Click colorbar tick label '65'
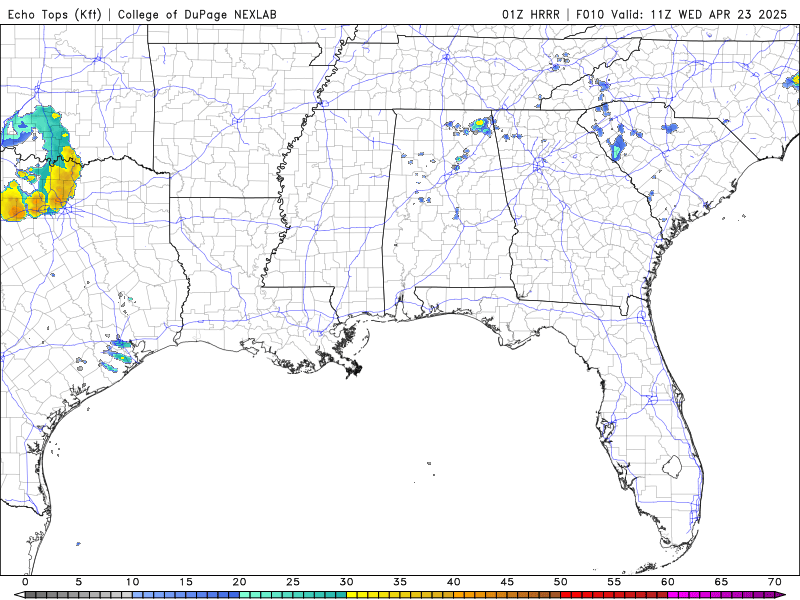 [721, 582]
